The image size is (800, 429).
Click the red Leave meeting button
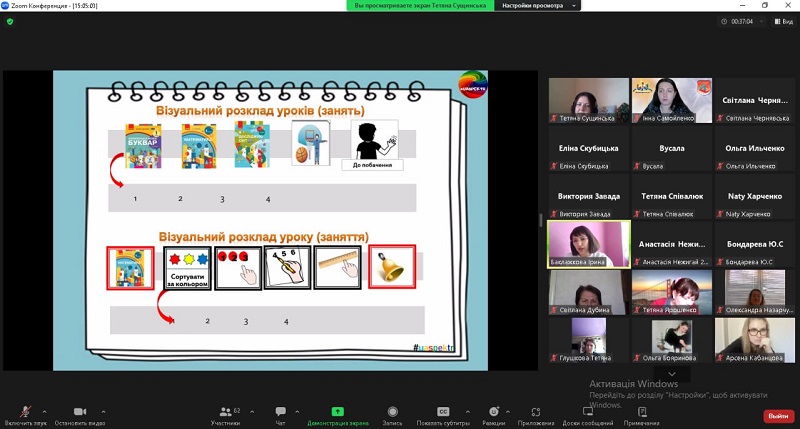pos(776,415)
